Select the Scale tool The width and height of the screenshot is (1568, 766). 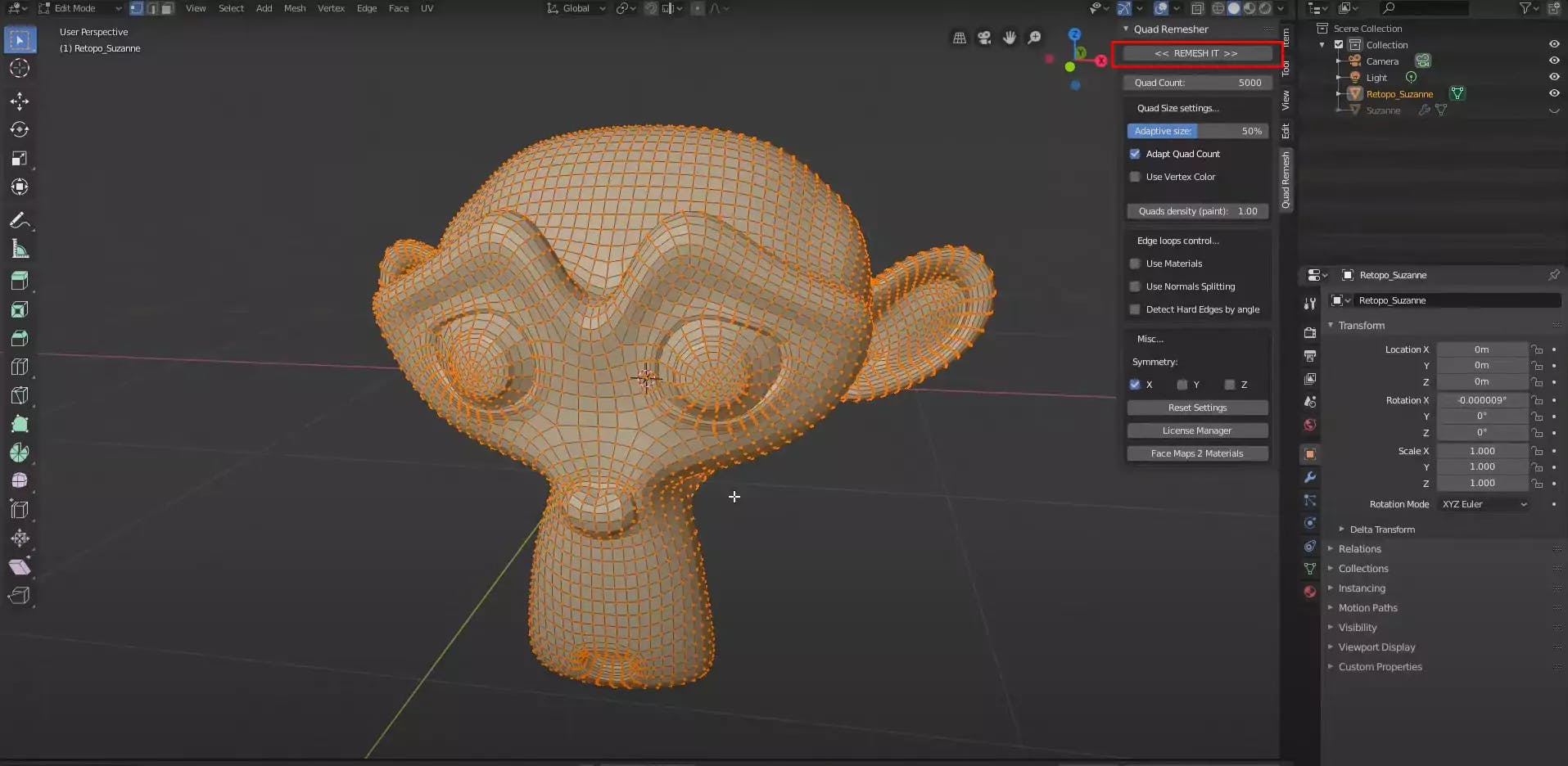tap(20, 158)
